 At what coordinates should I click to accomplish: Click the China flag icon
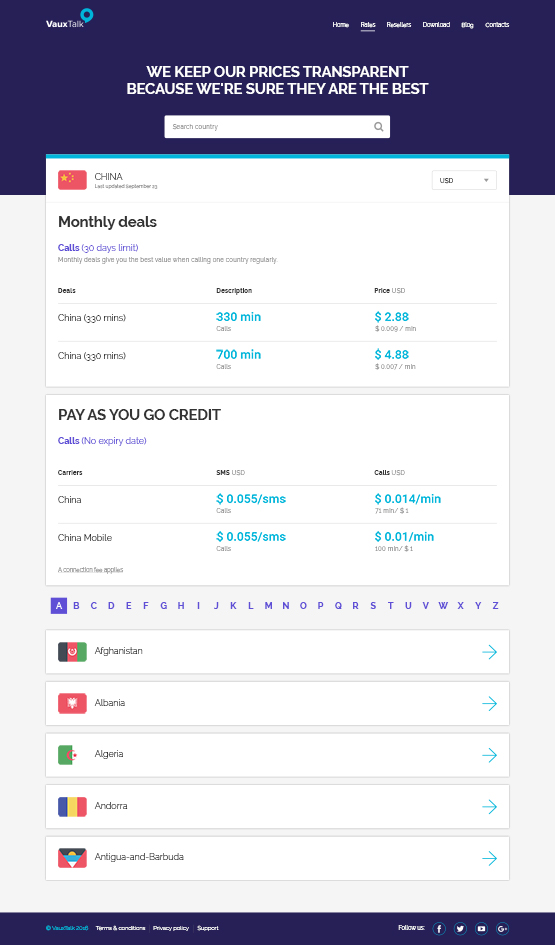tap(72, 180)
